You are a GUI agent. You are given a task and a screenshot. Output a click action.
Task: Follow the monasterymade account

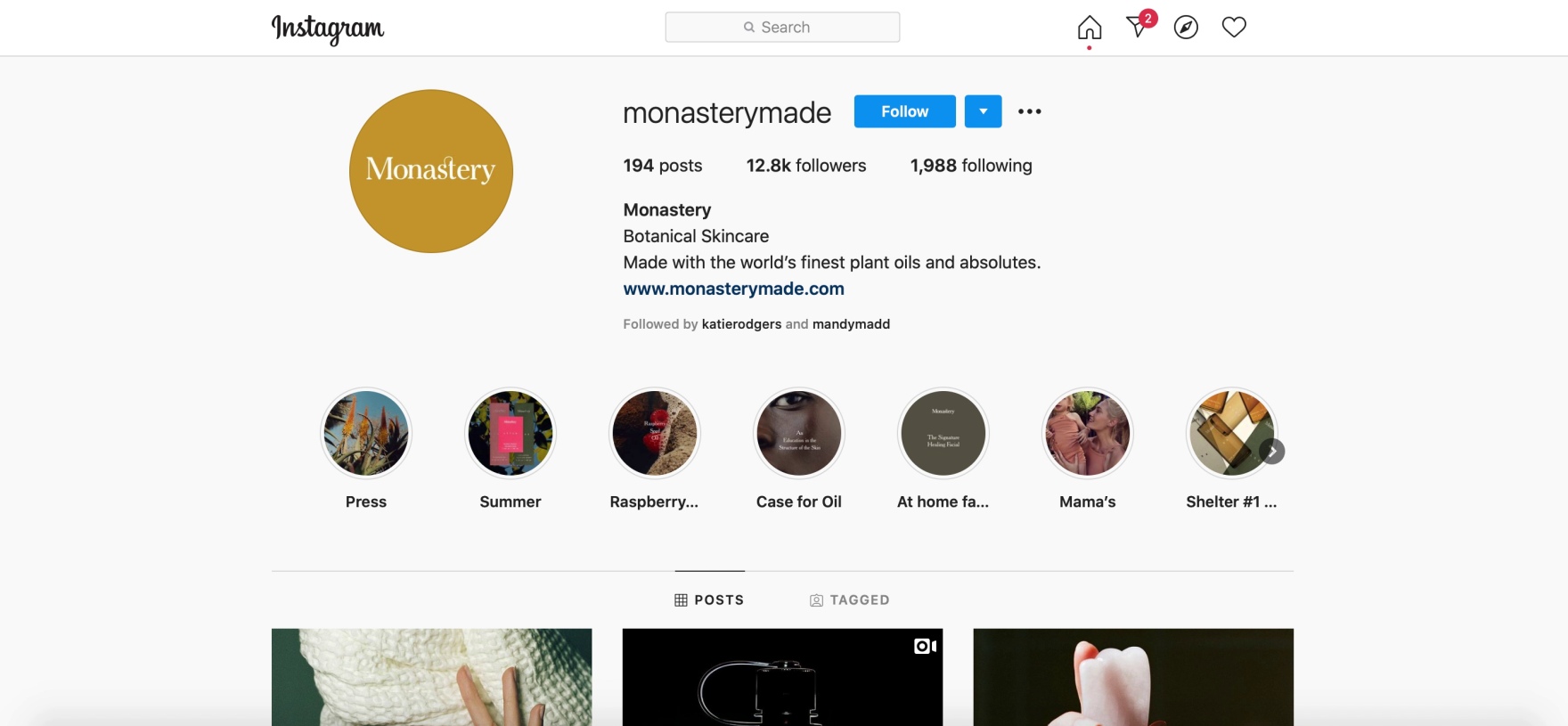904,111
